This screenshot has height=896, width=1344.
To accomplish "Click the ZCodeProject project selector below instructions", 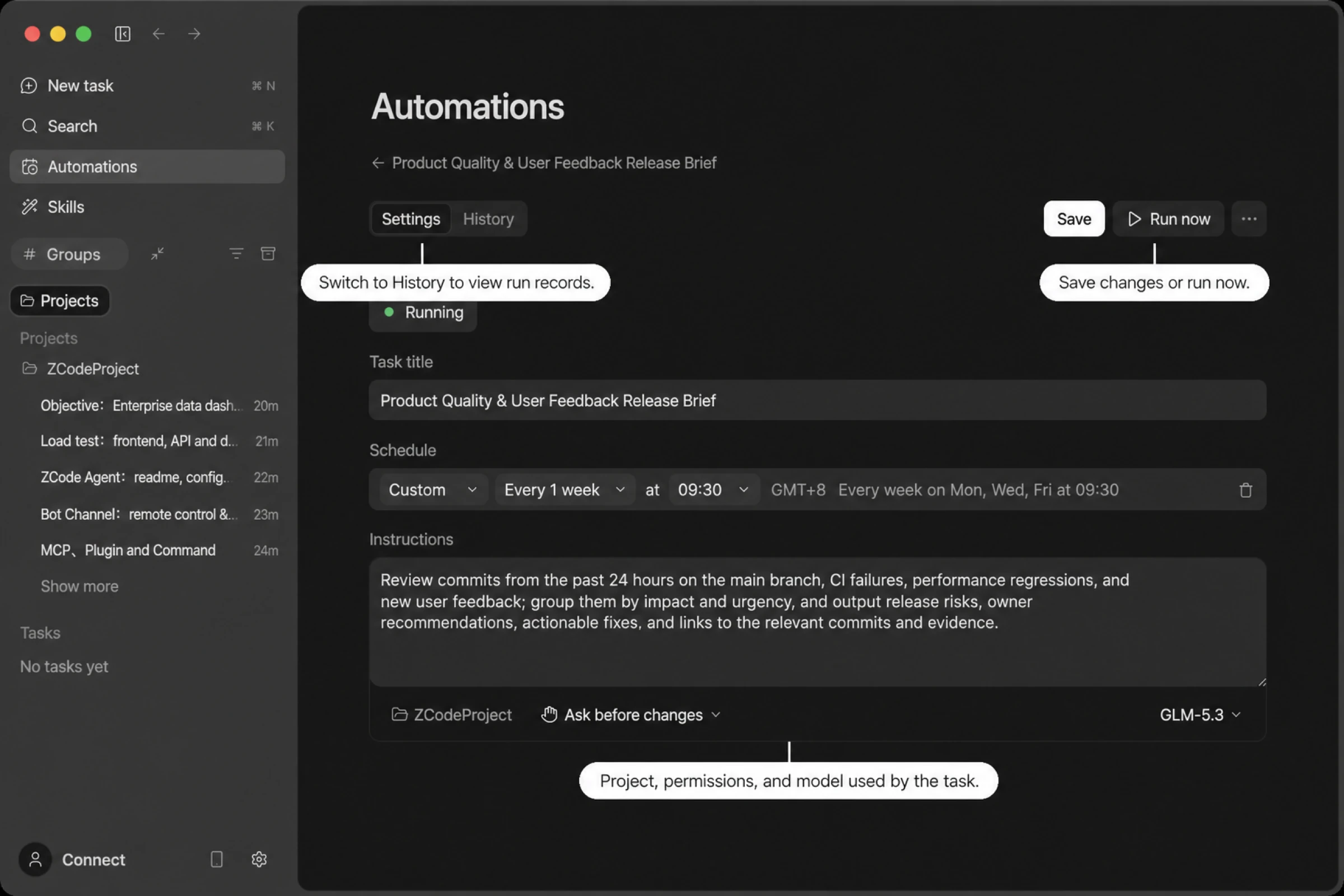I will (x=451, y=715).
